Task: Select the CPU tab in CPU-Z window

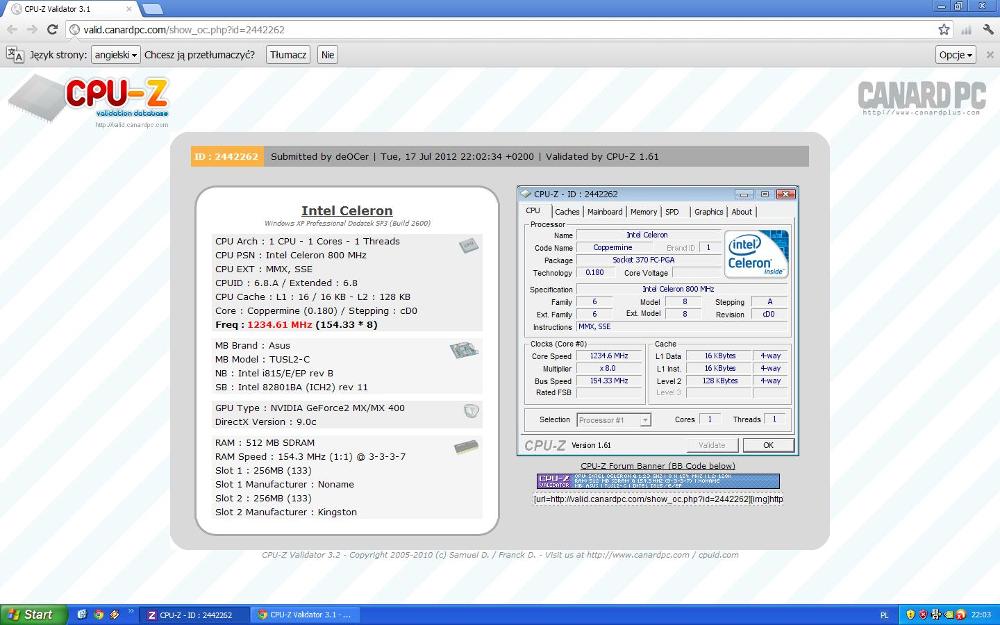Action: click(x=533, y=211)
